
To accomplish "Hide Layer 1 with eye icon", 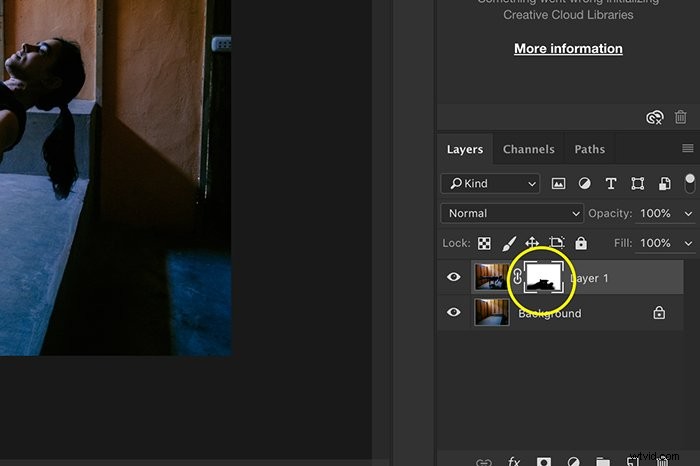I will pos(454,277).
